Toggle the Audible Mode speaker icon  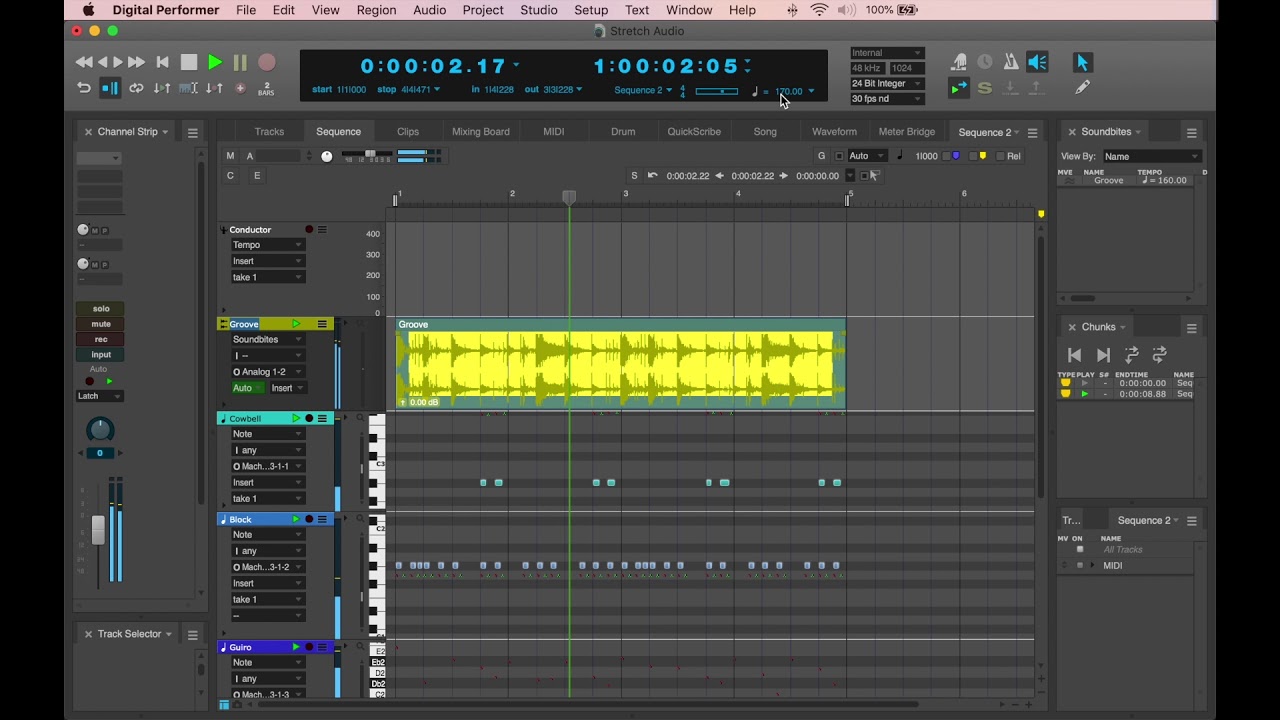1037,62
